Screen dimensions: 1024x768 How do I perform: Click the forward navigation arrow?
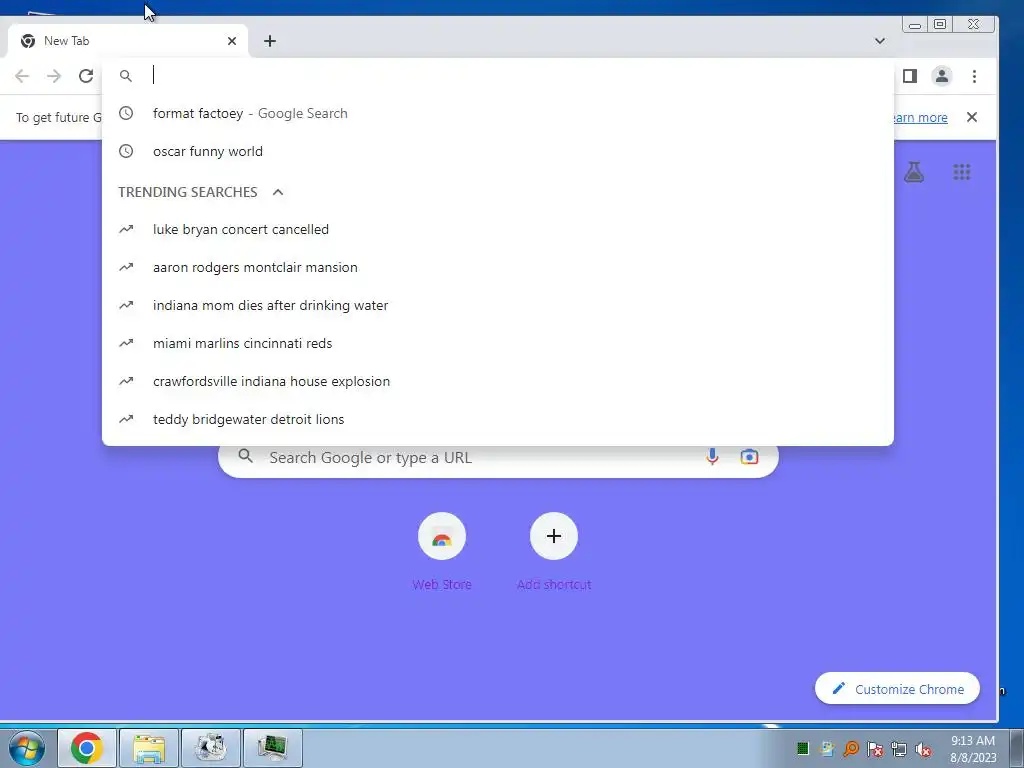[54, 76]
